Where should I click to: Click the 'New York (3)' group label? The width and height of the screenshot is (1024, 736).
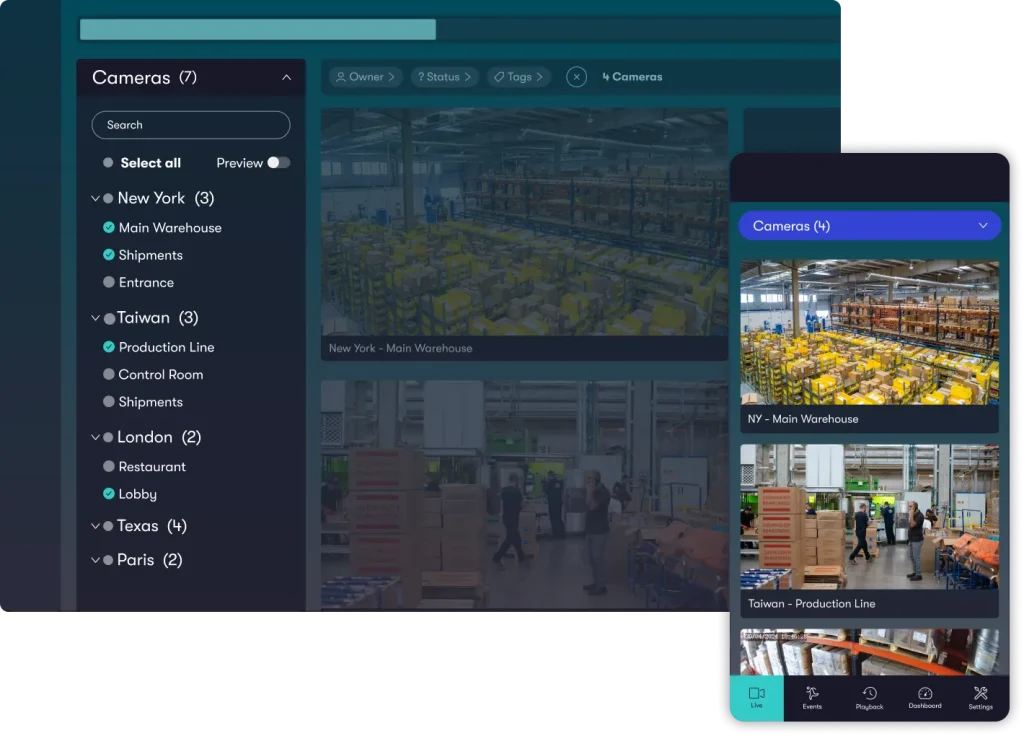click(x=166, y=198)
